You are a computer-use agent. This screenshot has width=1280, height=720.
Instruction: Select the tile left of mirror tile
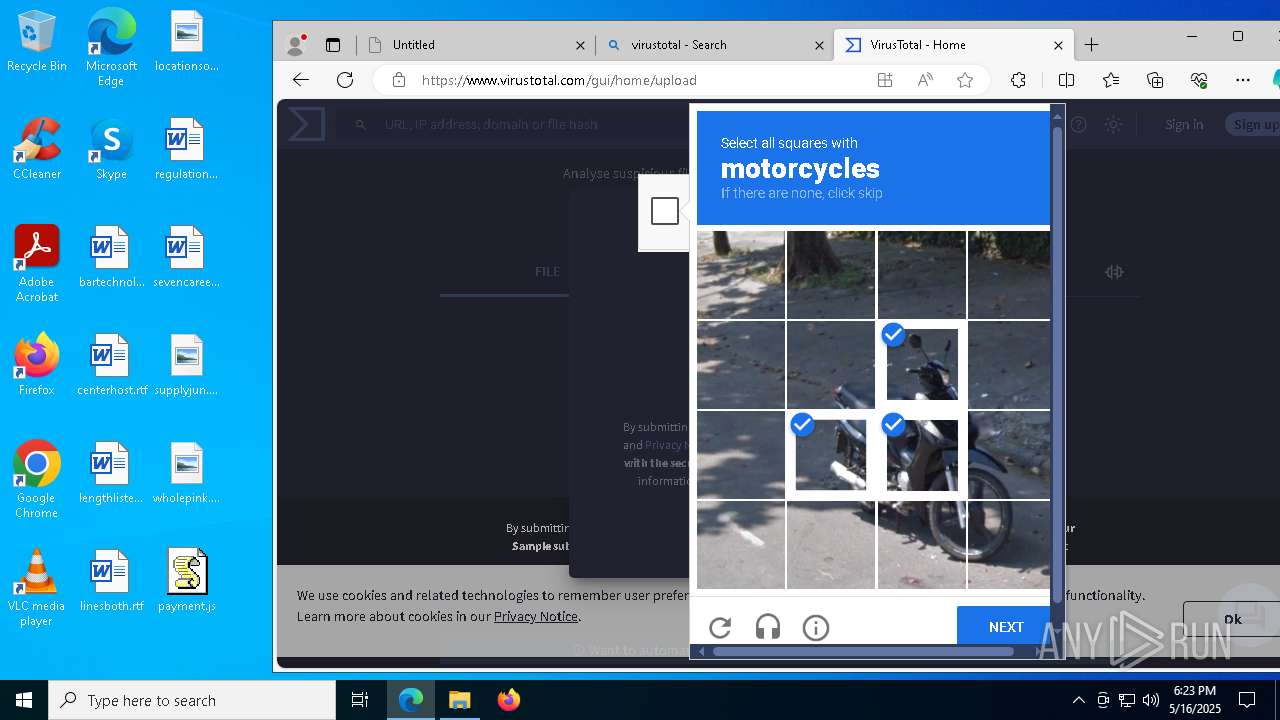[831, 365]
